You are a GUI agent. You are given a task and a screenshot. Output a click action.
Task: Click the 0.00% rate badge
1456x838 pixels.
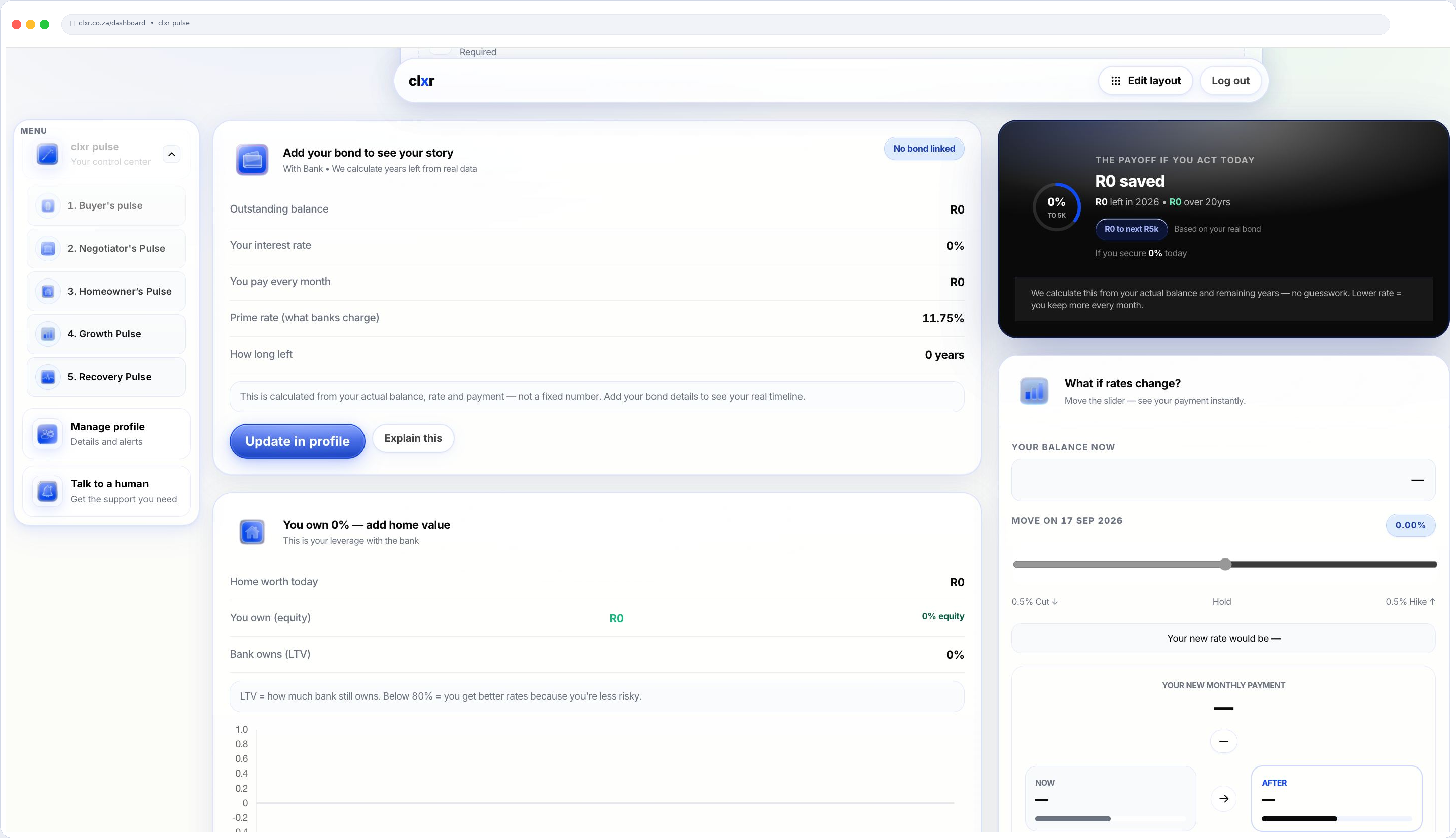point(1410,525)
